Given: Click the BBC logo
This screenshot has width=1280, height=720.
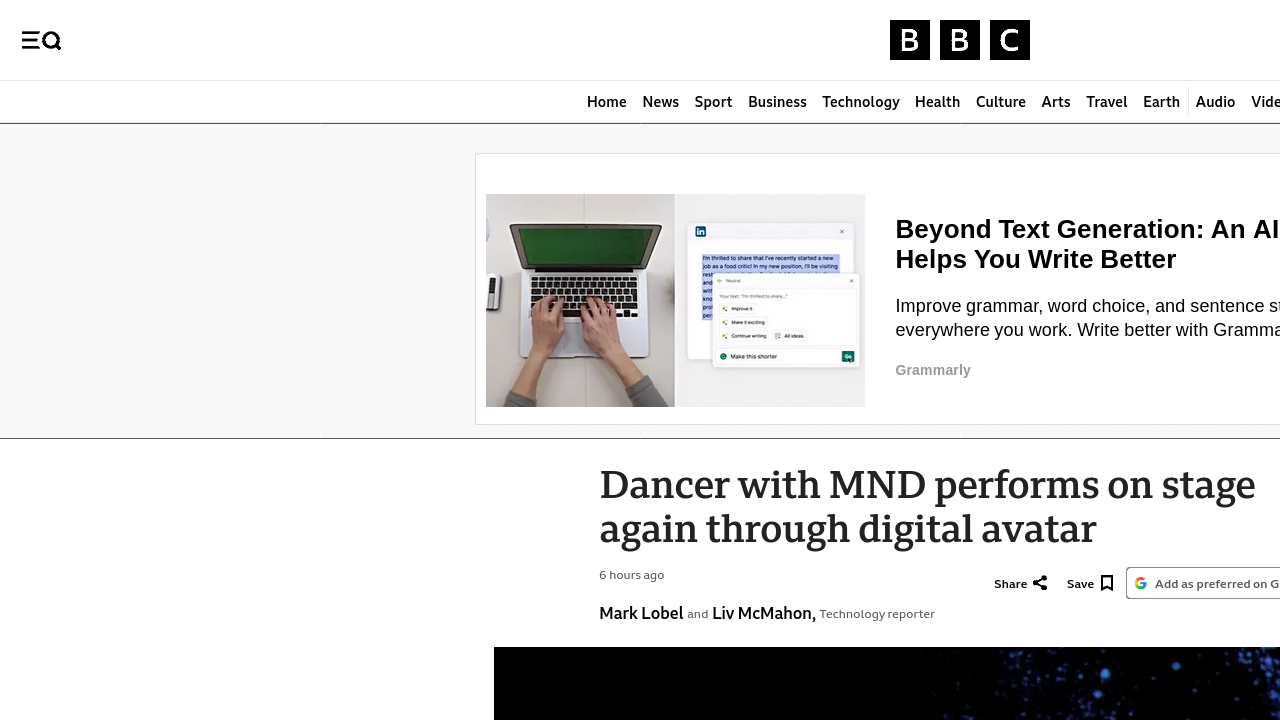Looking at the screenshot, I should pyautogui.click(x=959, y=40).
